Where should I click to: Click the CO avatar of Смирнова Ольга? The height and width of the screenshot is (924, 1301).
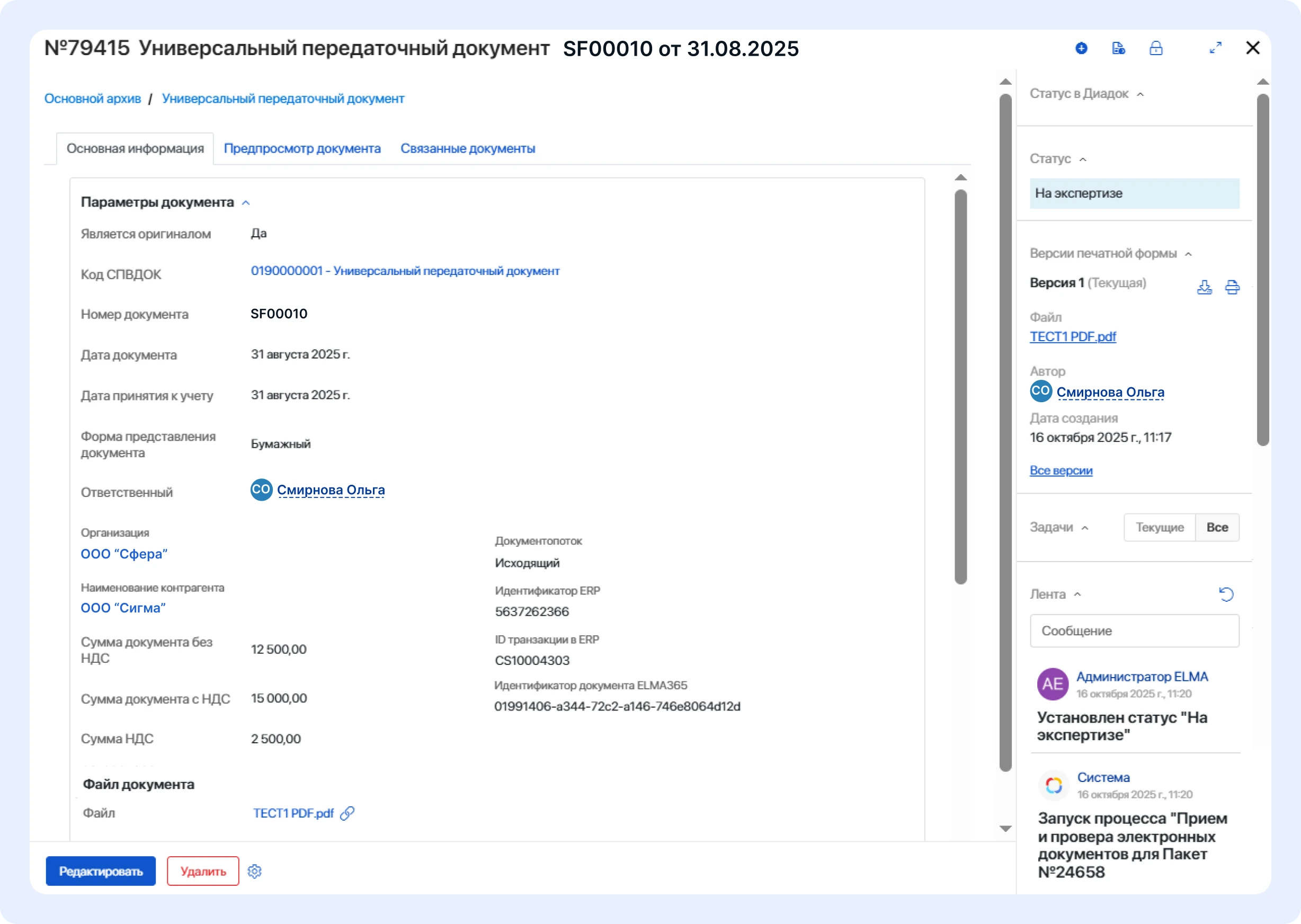[261, 490]
